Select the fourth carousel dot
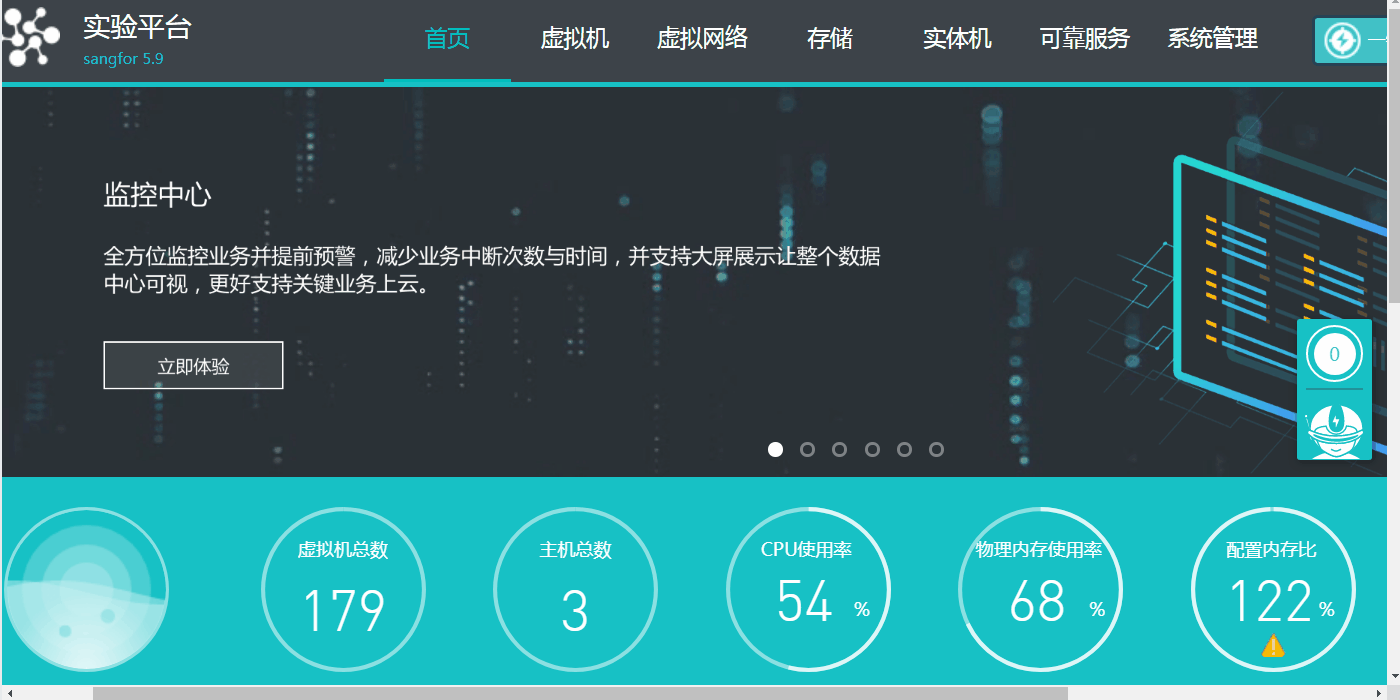This screenshot has height=700, width=1400. [x=872, y=449]
